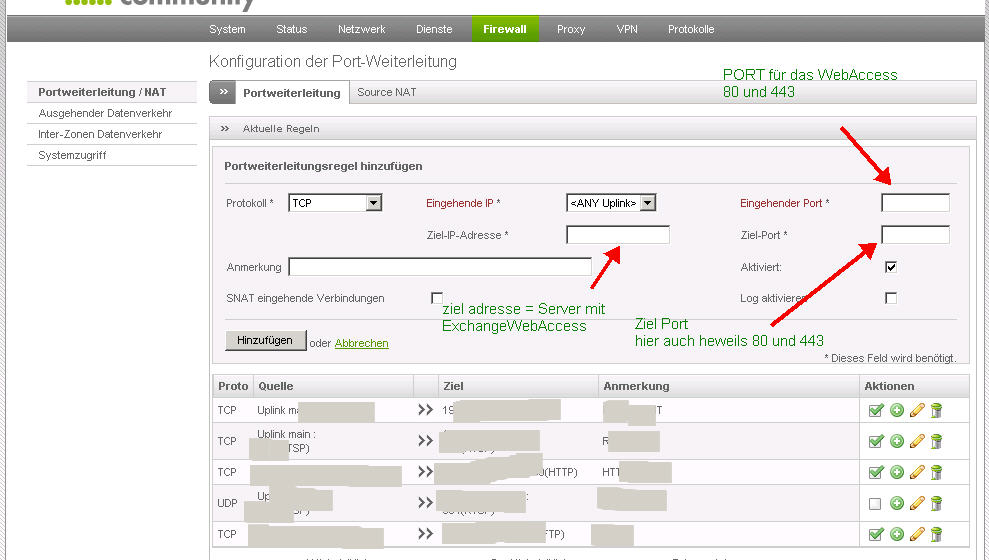Screen dimensions: 989x560
Task: Click the Abbrechen link
Action: click(361, 343)
